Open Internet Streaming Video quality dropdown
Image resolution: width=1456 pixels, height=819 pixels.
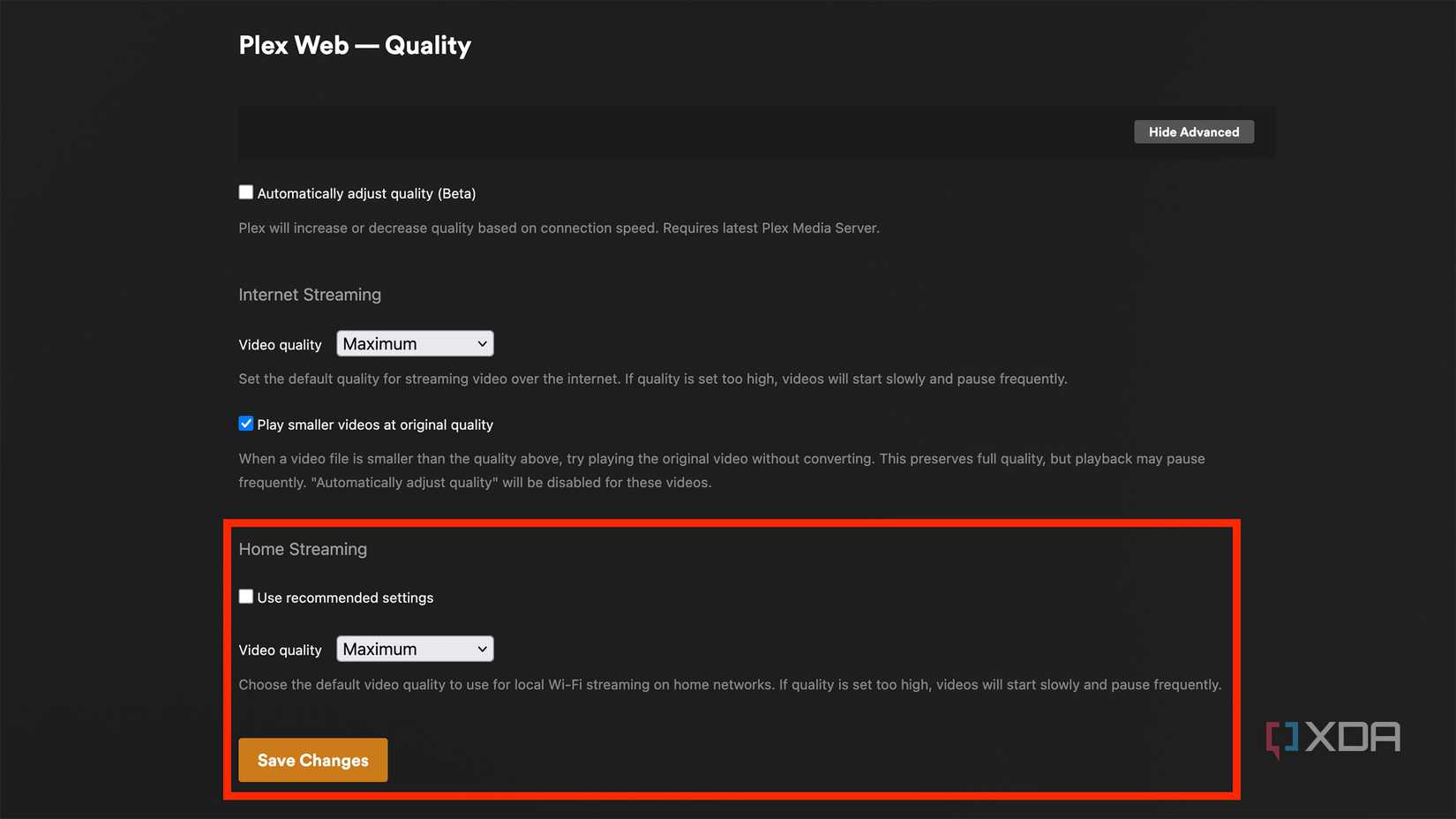tap(415, 343)
